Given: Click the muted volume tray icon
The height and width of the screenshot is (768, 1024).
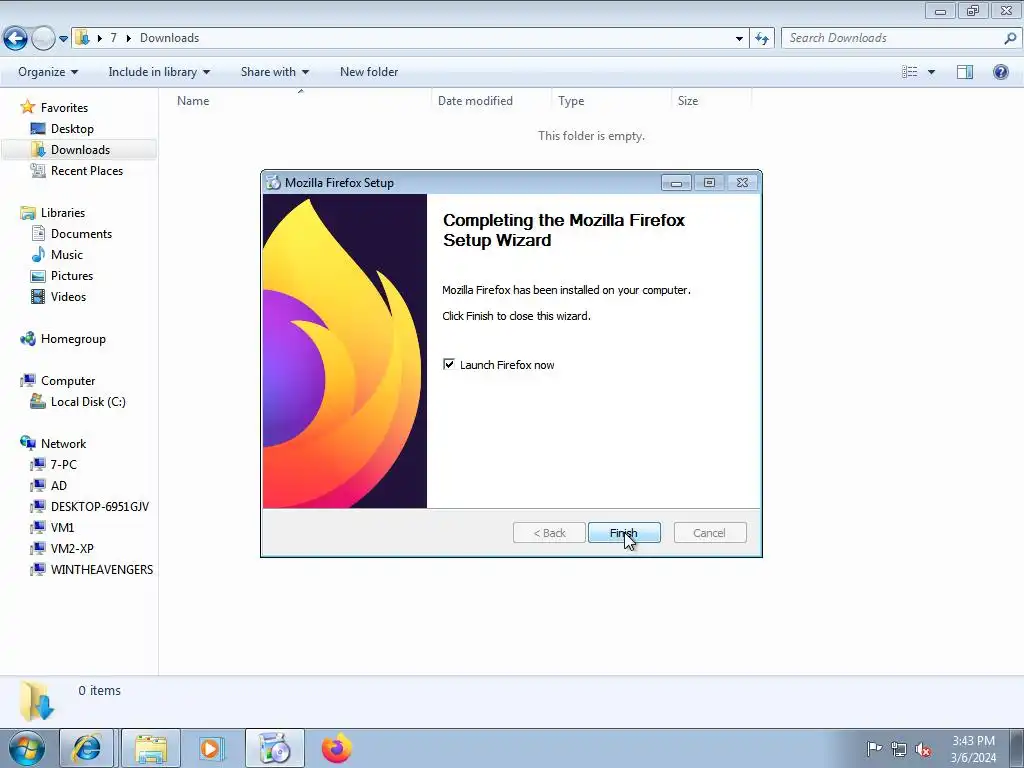Looking at the screenshot, I should pyautogui.click(x=923, y=749).
